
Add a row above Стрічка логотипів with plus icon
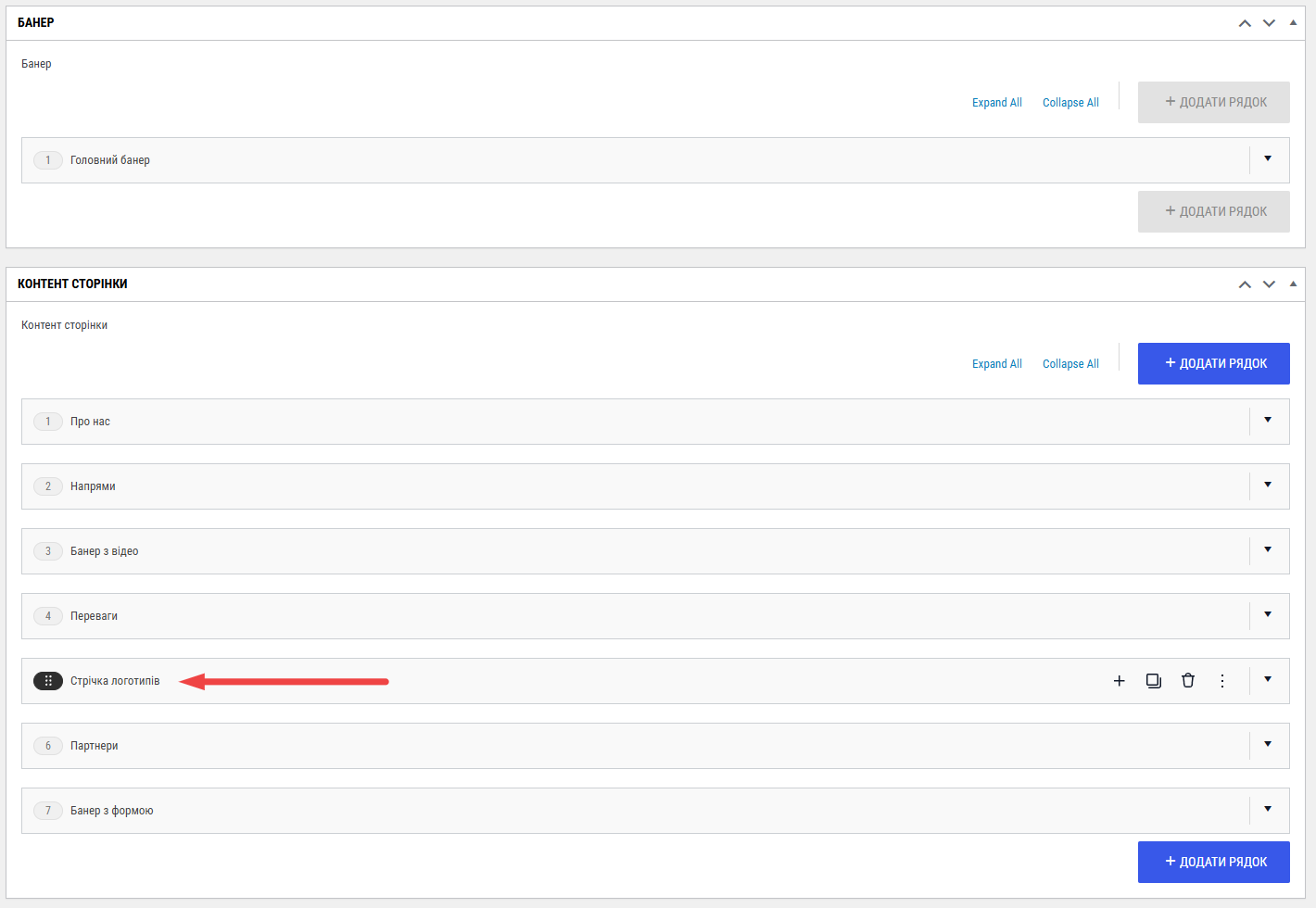[1119, 681]
